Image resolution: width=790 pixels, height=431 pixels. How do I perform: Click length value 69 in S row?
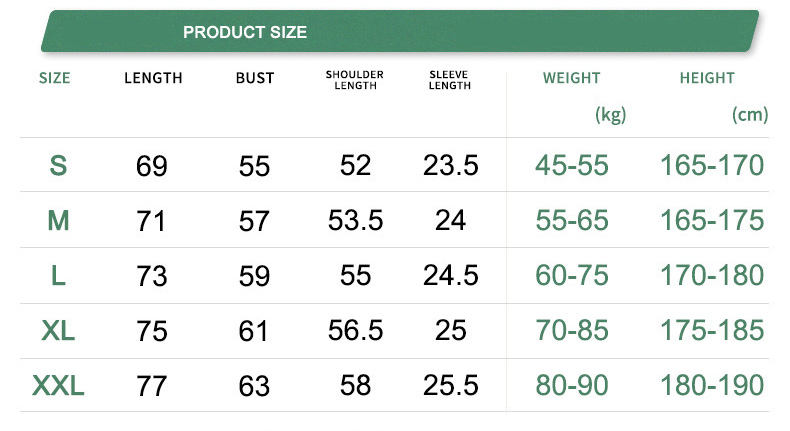click(x=152, y=166)
